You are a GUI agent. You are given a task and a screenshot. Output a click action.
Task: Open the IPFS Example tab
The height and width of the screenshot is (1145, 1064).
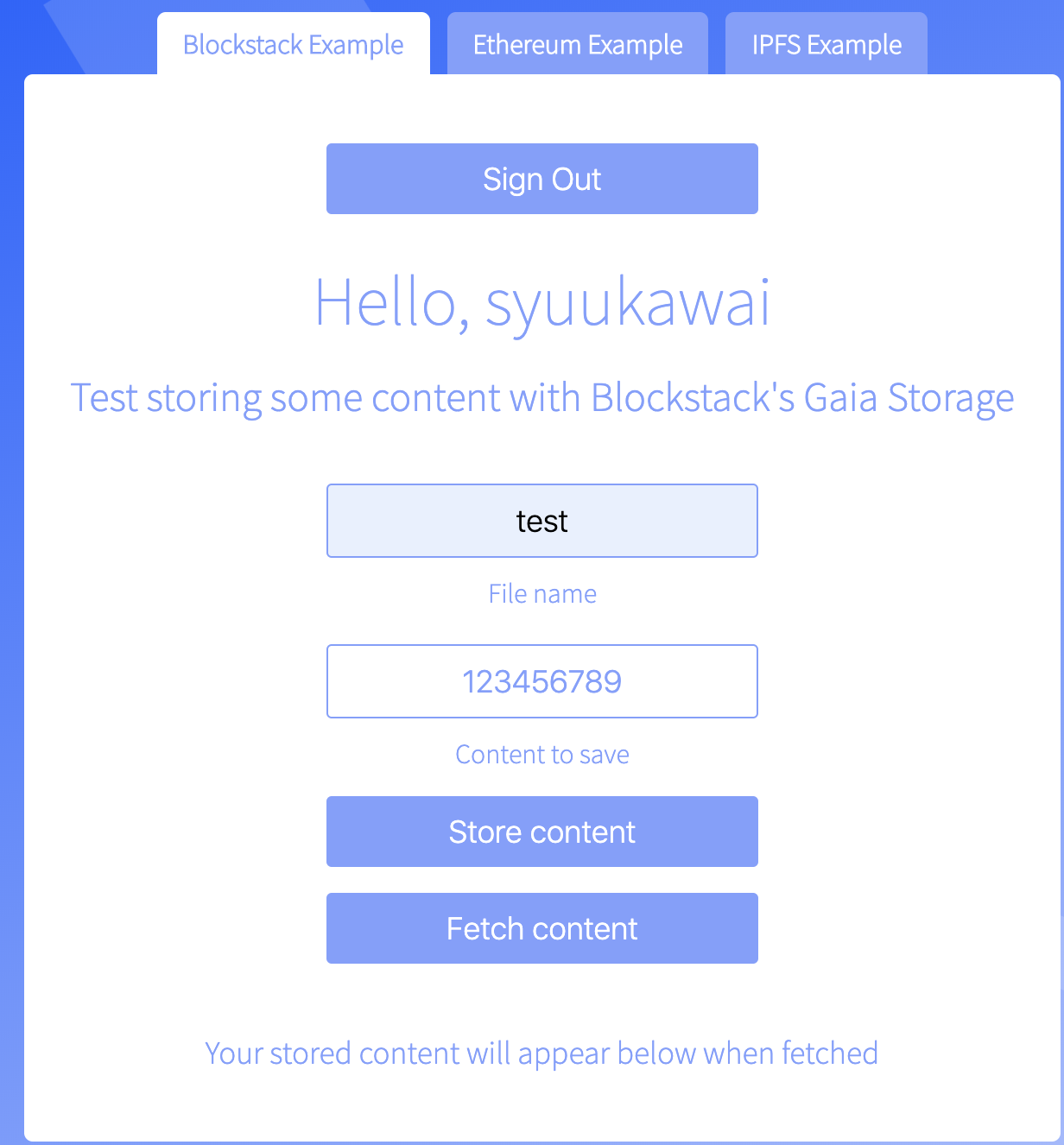825,44
